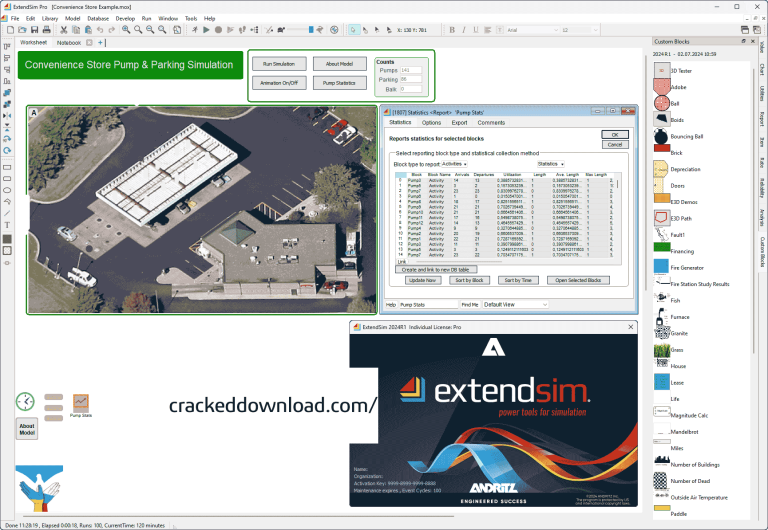
Task: Click the Zoom out magnifier icon
Action: click(150, 30)
